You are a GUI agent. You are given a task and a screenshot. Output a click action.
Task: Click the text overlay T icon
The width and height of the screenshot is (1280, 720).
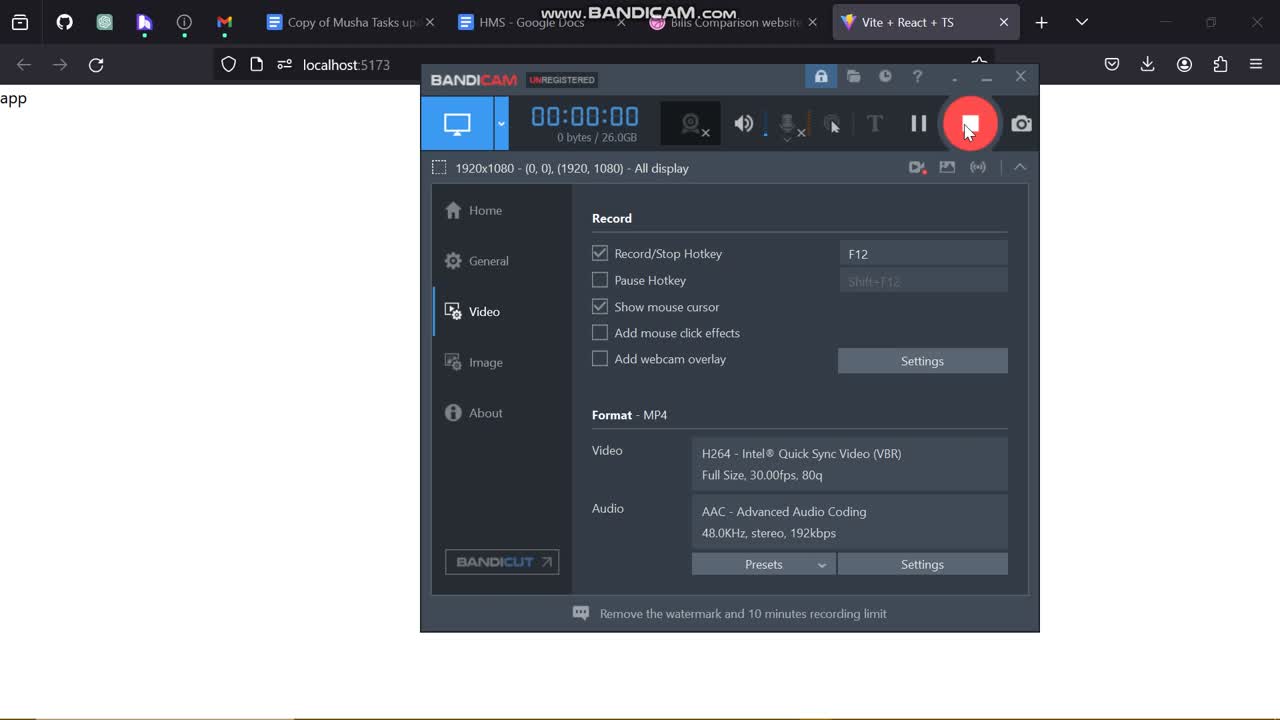point(874,123)
